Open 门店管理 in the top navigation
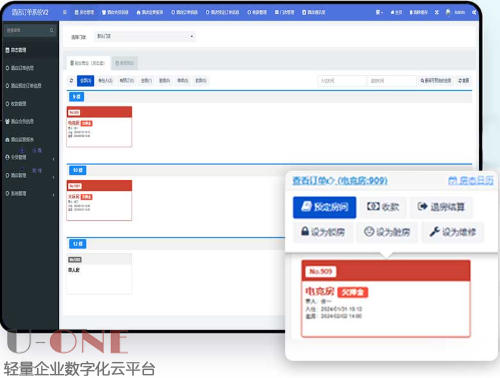 [284, 12]
